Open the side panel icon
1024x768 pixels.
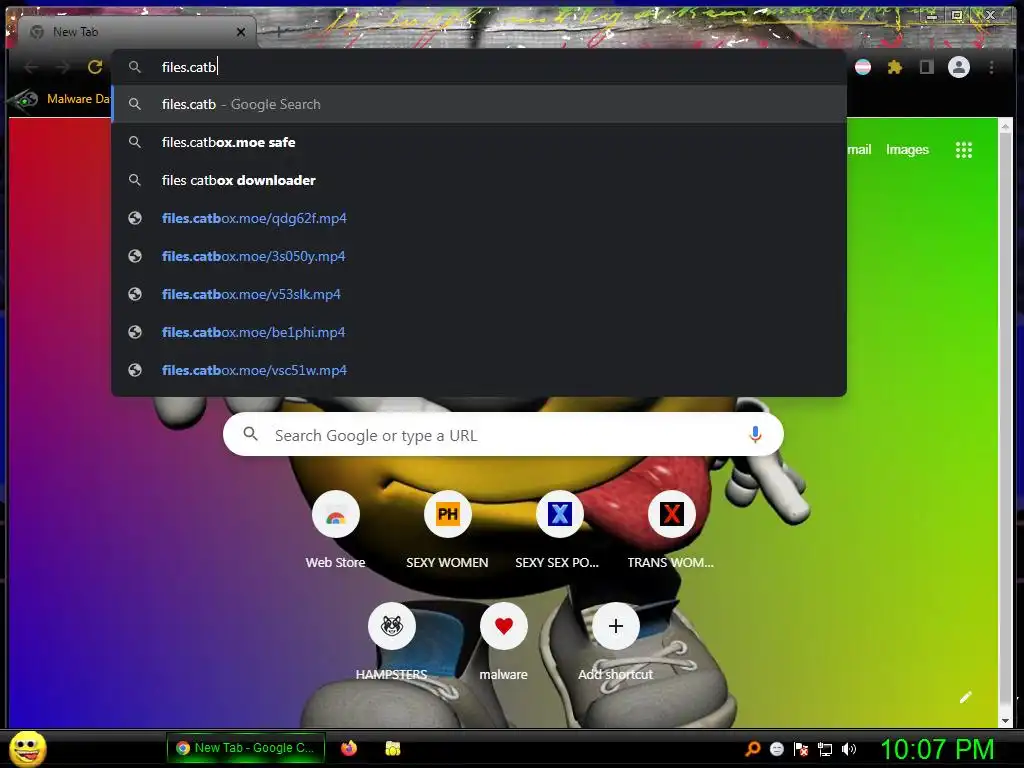point(927,67)
